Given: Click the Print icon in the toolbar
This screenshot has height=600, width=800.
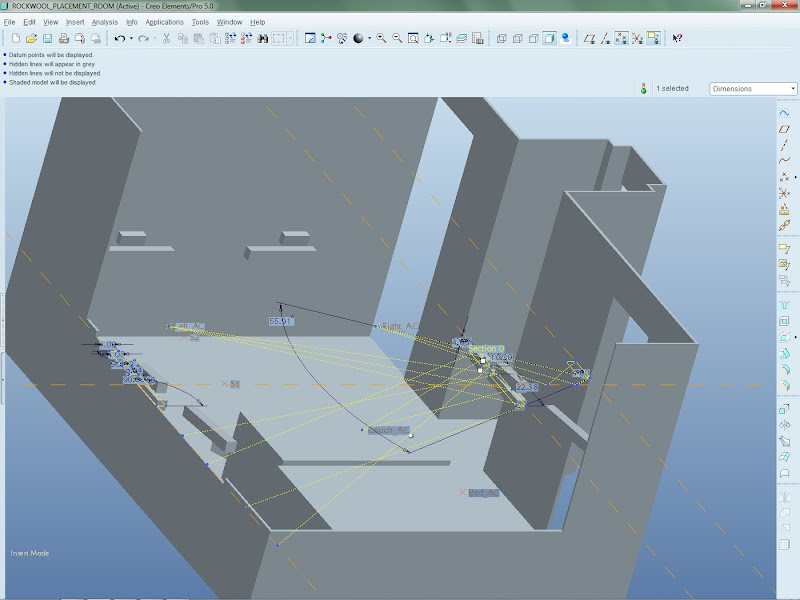Looking at the screenshot, I should tap(63, 38).
